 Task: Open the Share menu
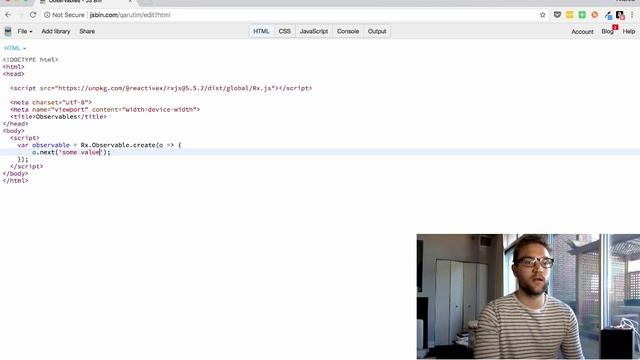click(87, 31)
